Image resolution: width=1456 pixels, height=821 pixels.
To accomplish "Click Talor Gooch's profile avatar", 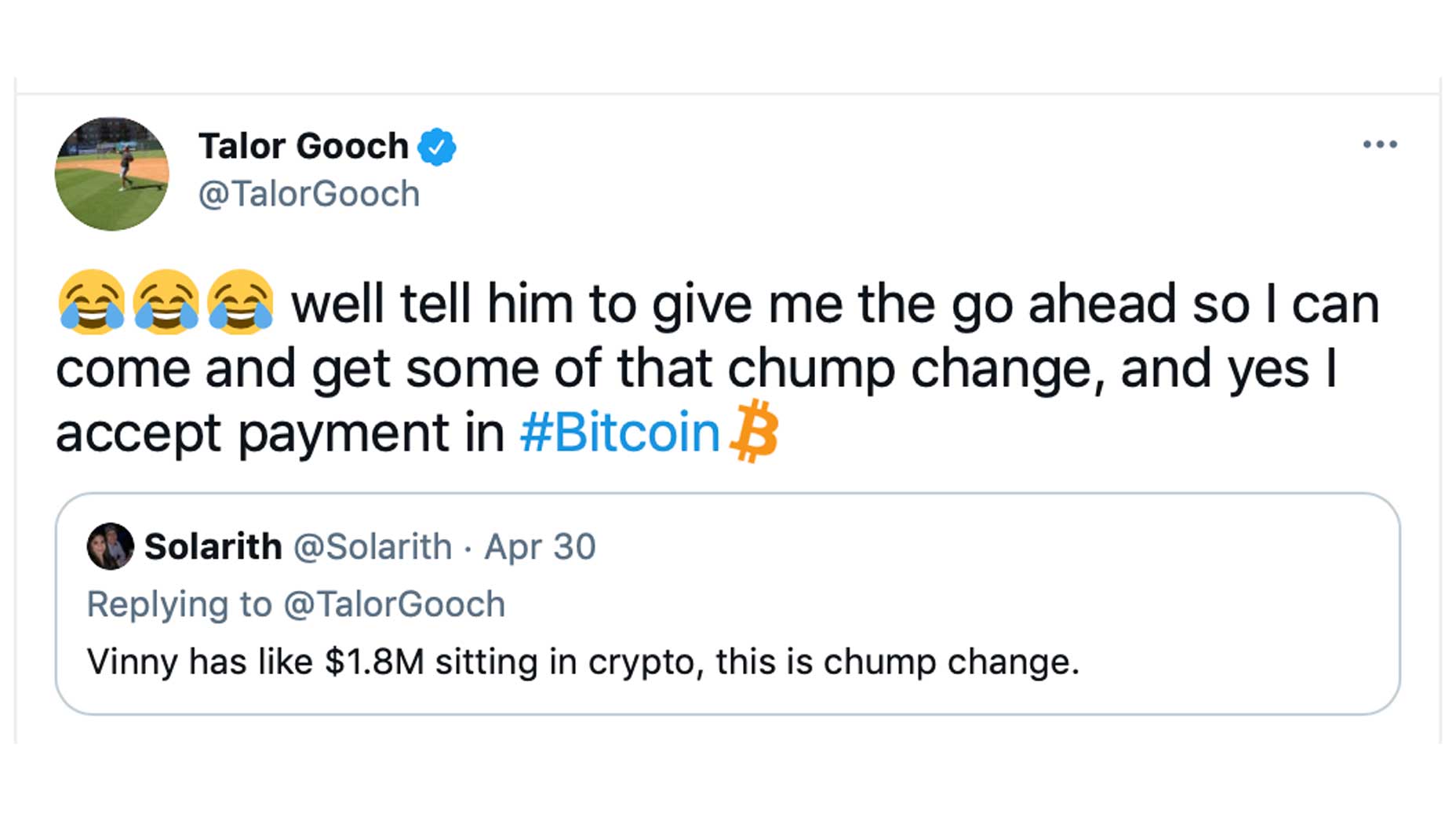I will click(111, 174).
